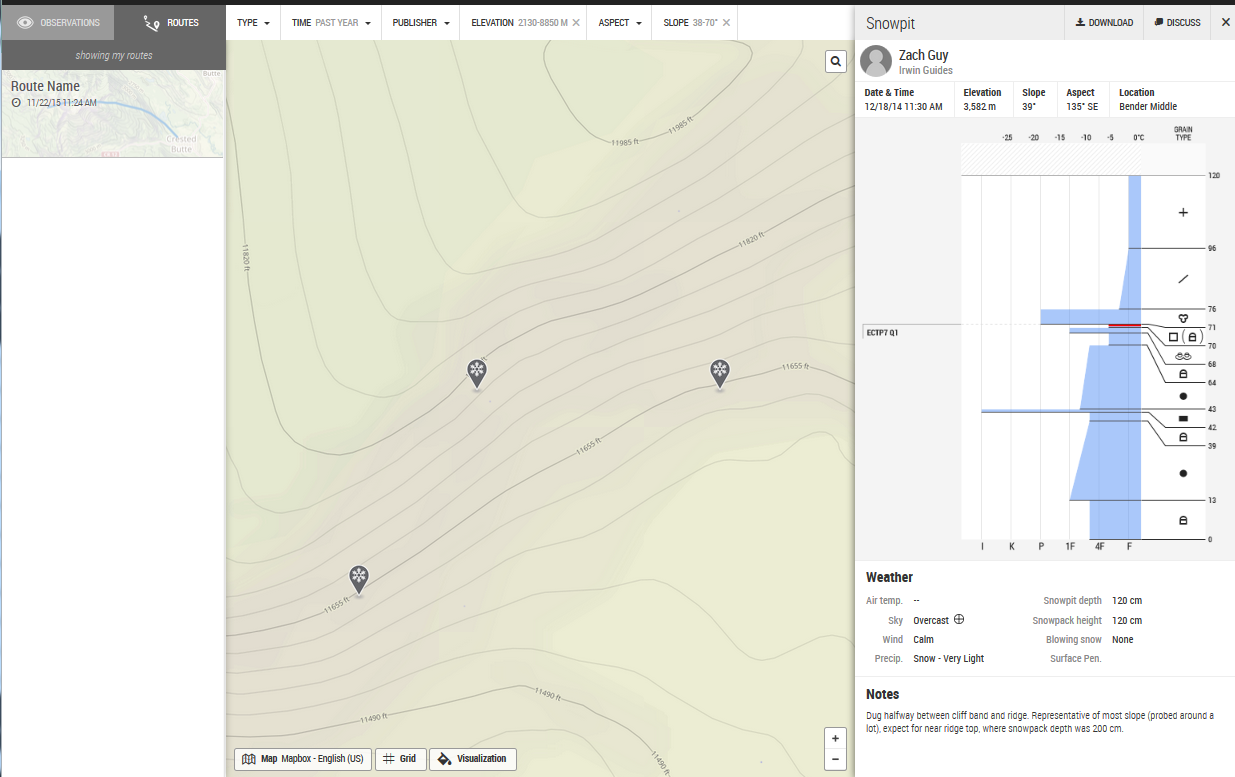This screenshot has height=777, width=1235.
Task: Open the Visualization options
Action: coord(473,759)
